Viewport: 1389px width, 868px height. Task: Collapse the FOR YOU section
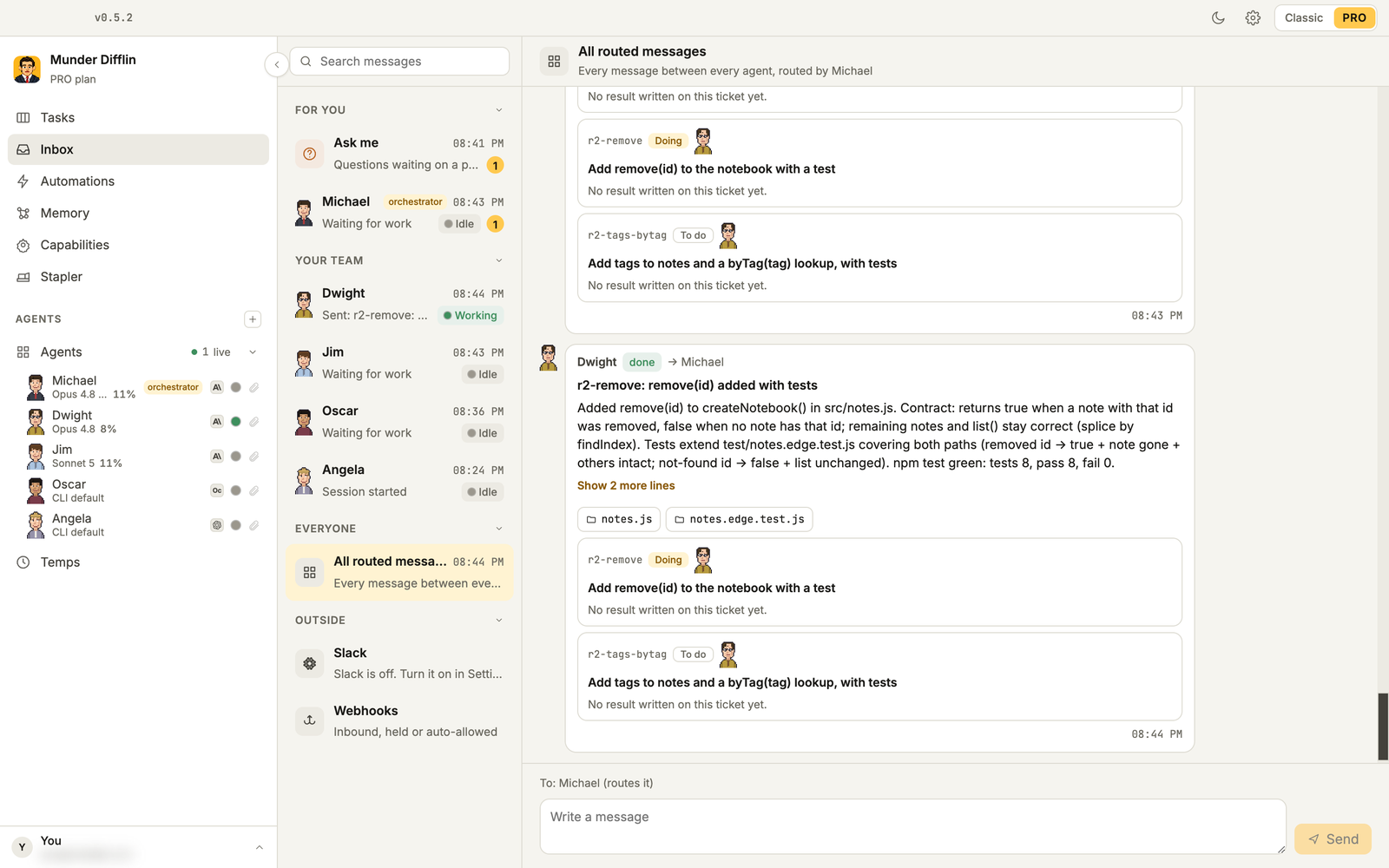pos(499,110)
